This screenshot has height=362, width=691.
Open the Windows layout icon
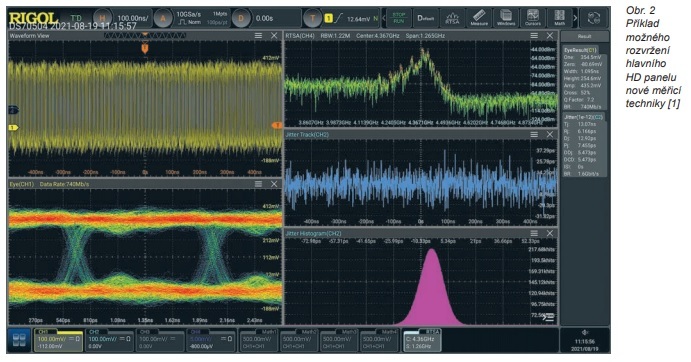tap(506, 18)
